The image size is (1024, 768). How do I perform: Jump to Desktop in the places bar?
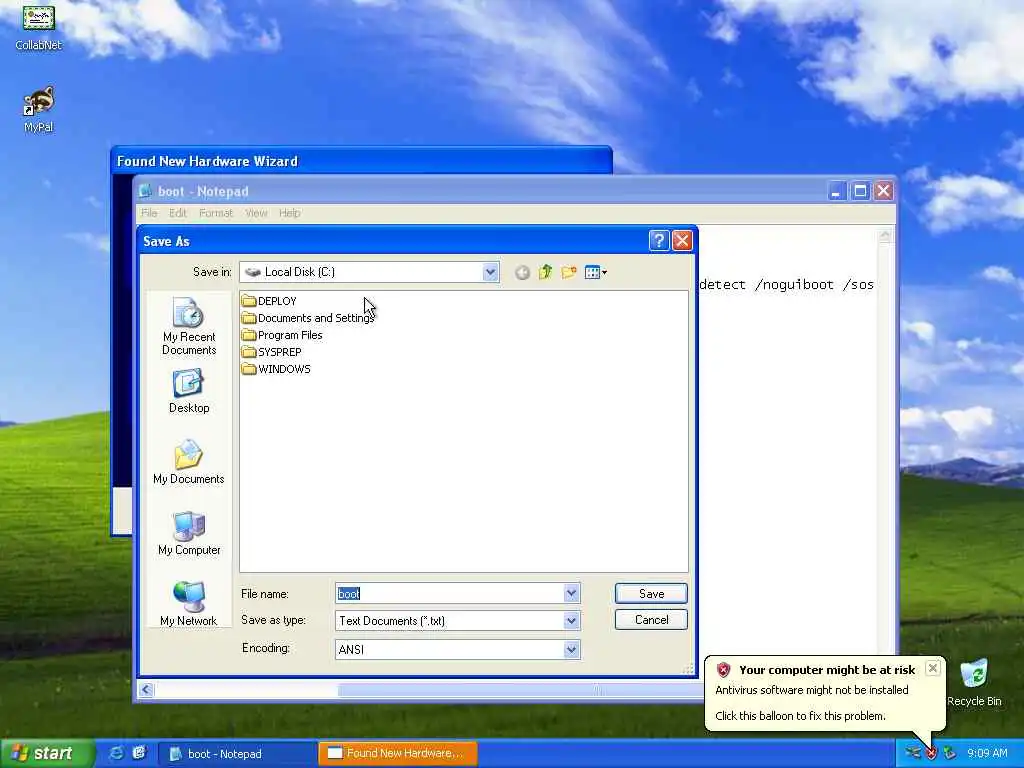point(189,391)
